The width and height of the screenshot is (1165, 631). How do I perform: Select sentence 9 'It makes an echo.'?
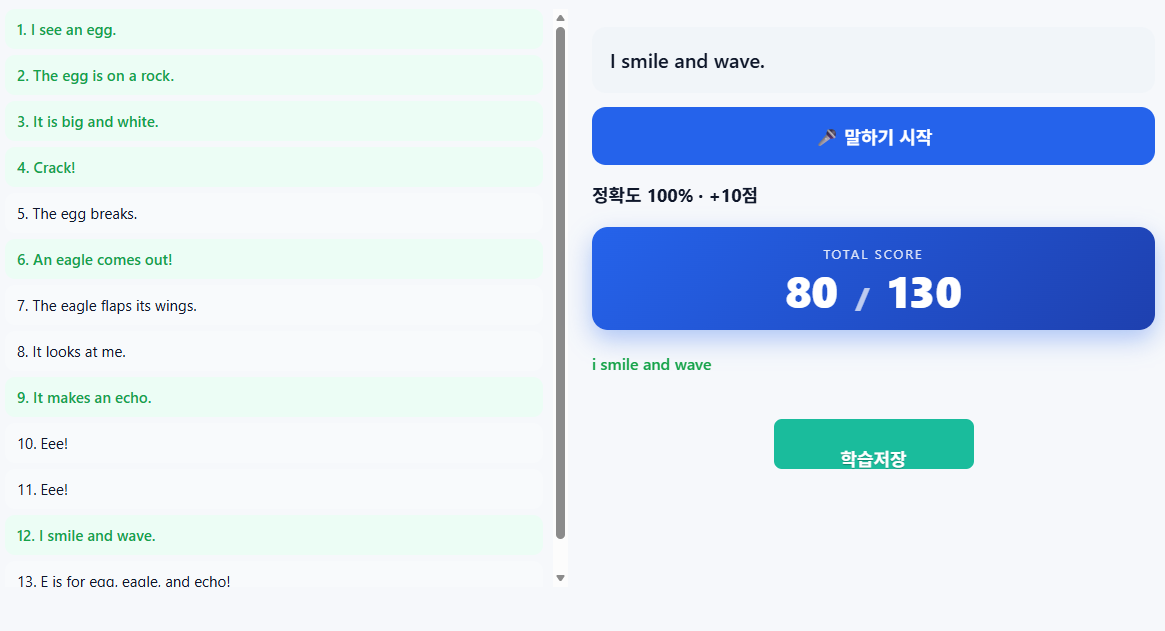(274, 398)
